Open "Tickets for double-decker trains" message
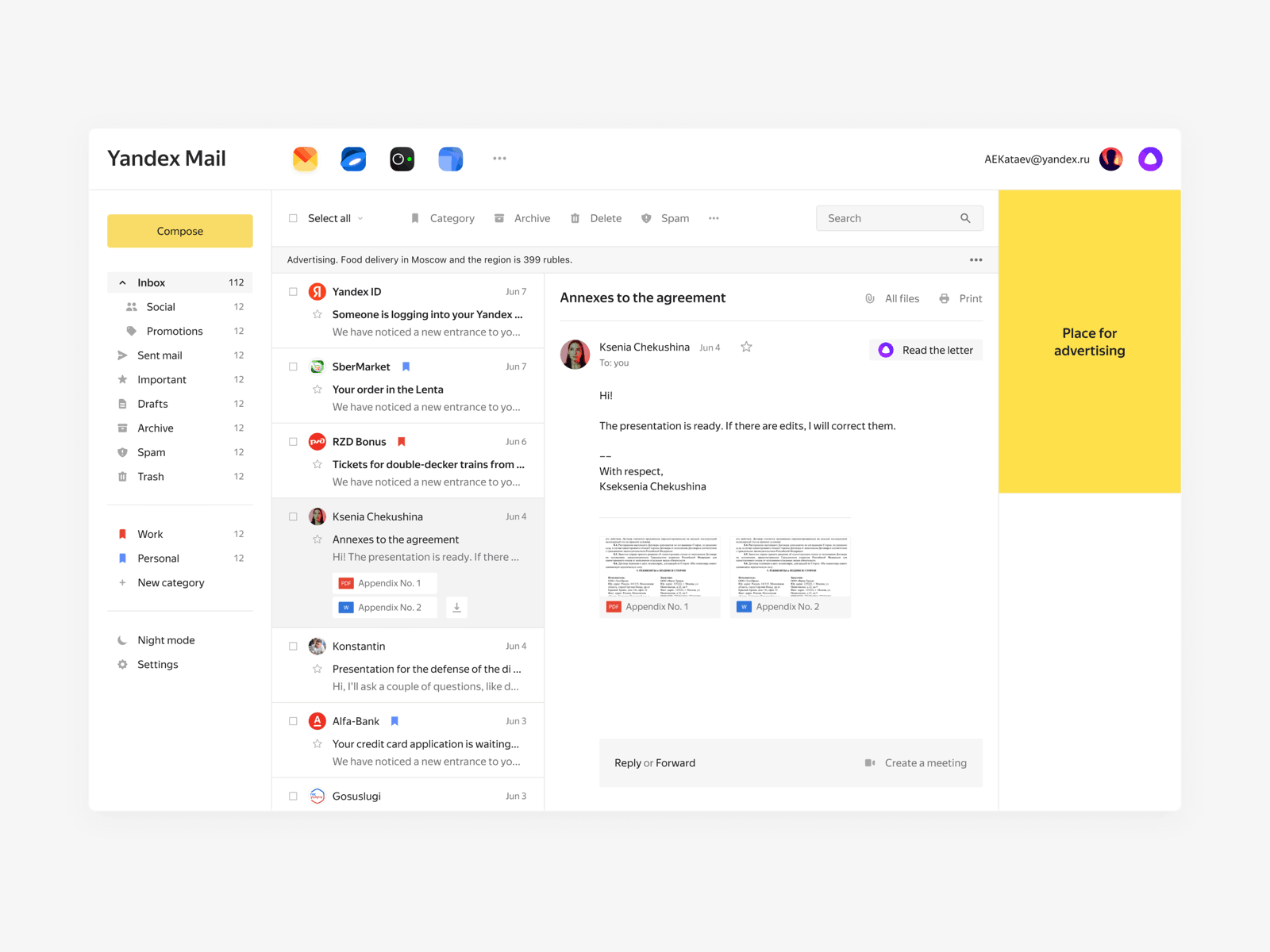The width and height of the screenshot is (1270, 952). [x=408, y=461]
